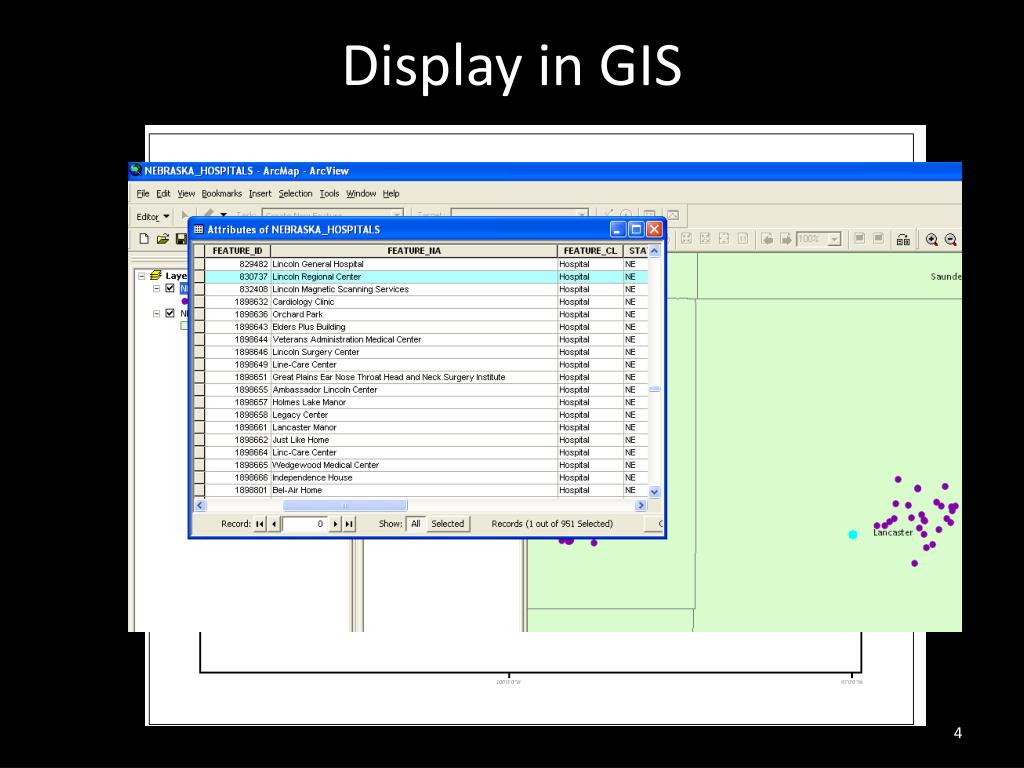Go to next record arrow

pyautogui.click(x=336, y=524)
